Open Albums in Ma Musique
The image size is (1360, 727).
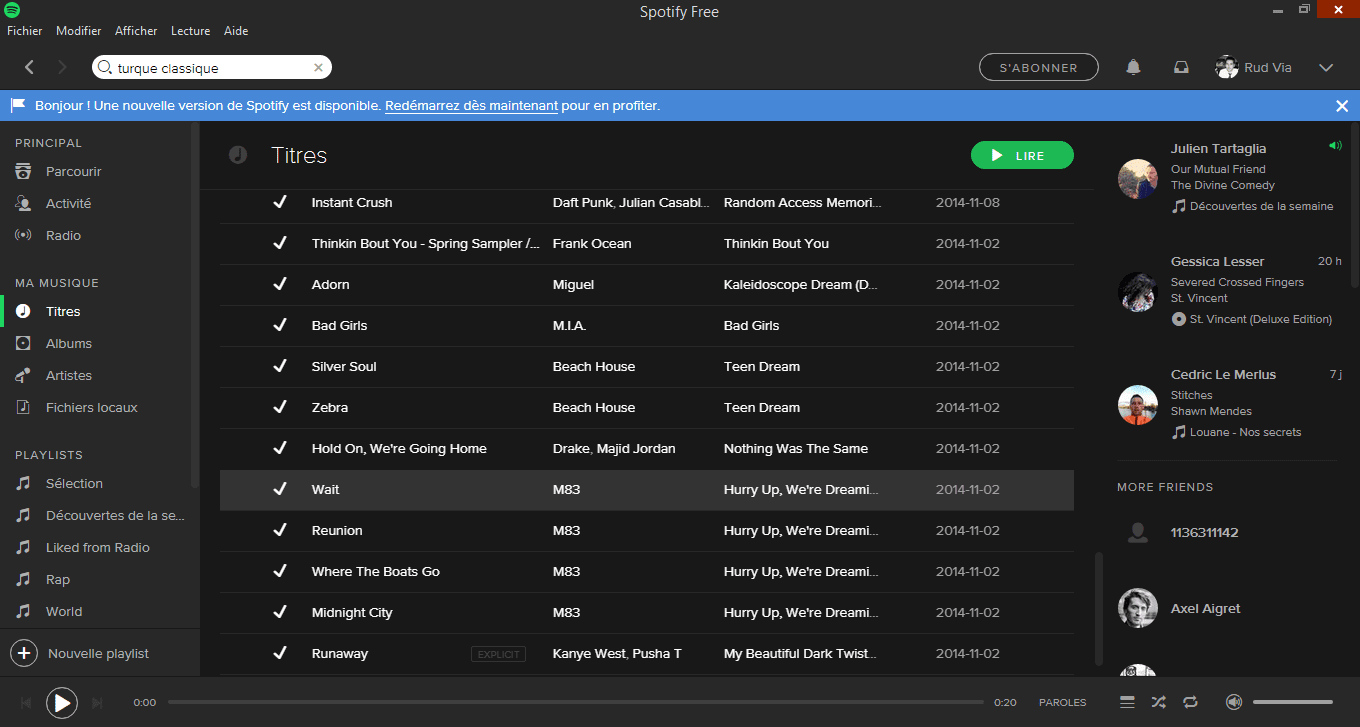coord(69,343)
